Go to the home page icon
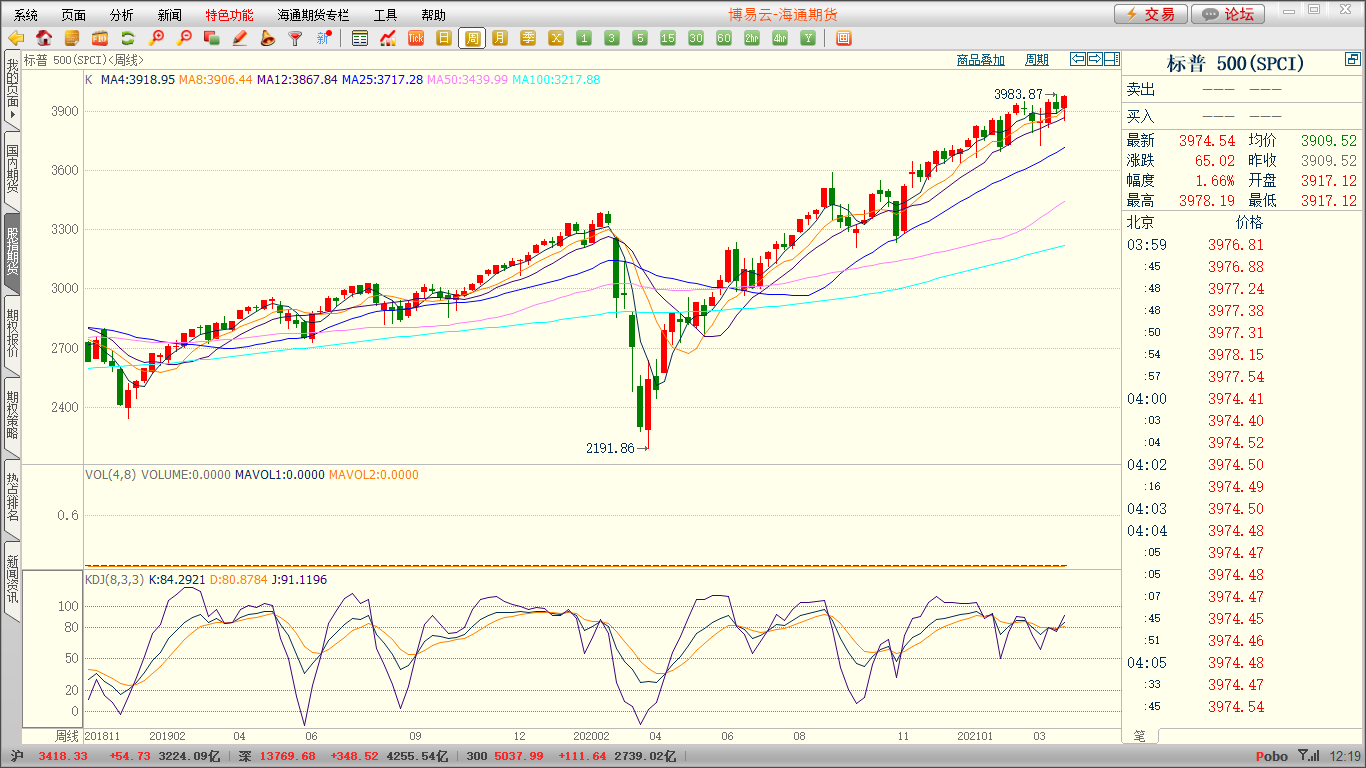The width and height of the screenshot is (1366, 768). [x=44, y=38]
